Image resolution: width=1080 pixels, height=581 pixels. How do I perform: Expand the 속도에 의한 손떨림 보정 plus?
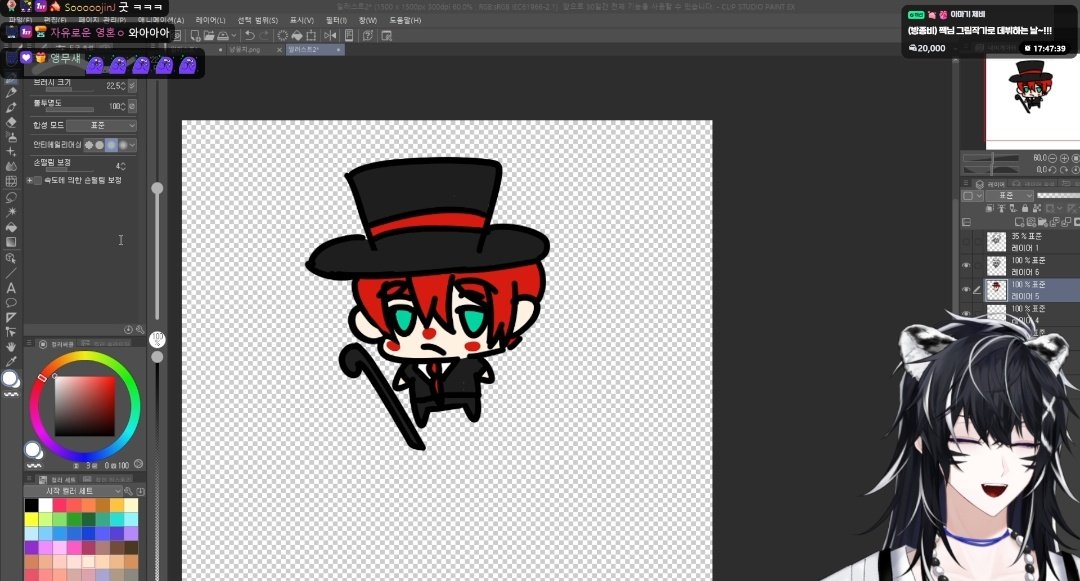tap(29, 180)
